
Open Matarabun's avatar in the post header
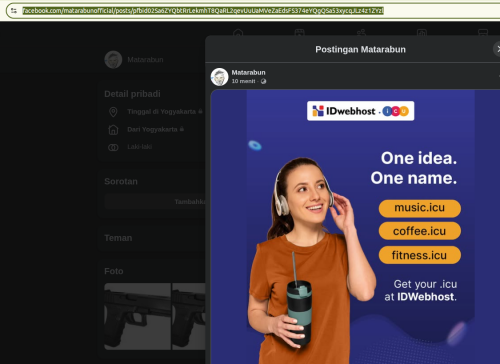(x=219, y=77)
